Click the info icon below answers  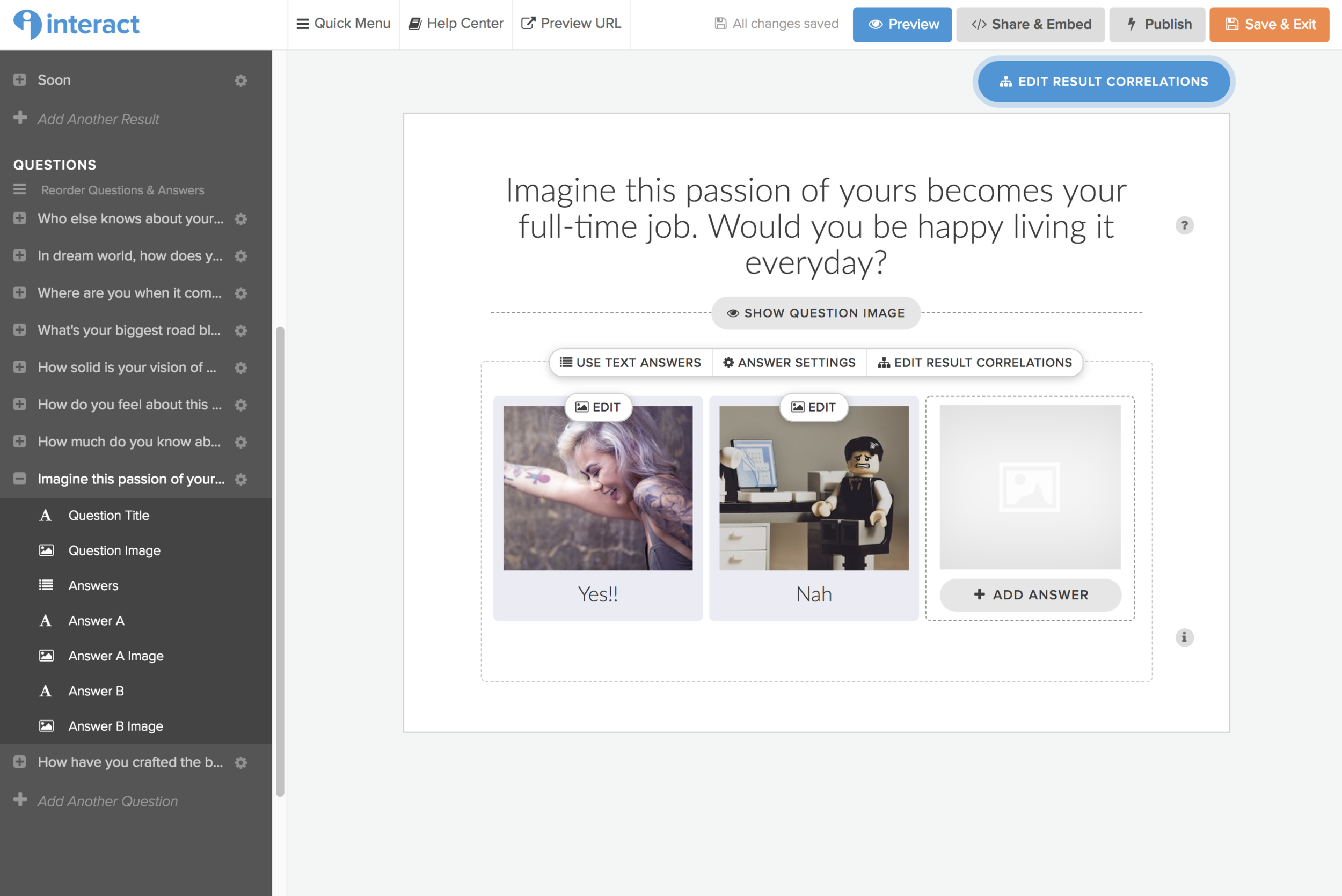1184,637
